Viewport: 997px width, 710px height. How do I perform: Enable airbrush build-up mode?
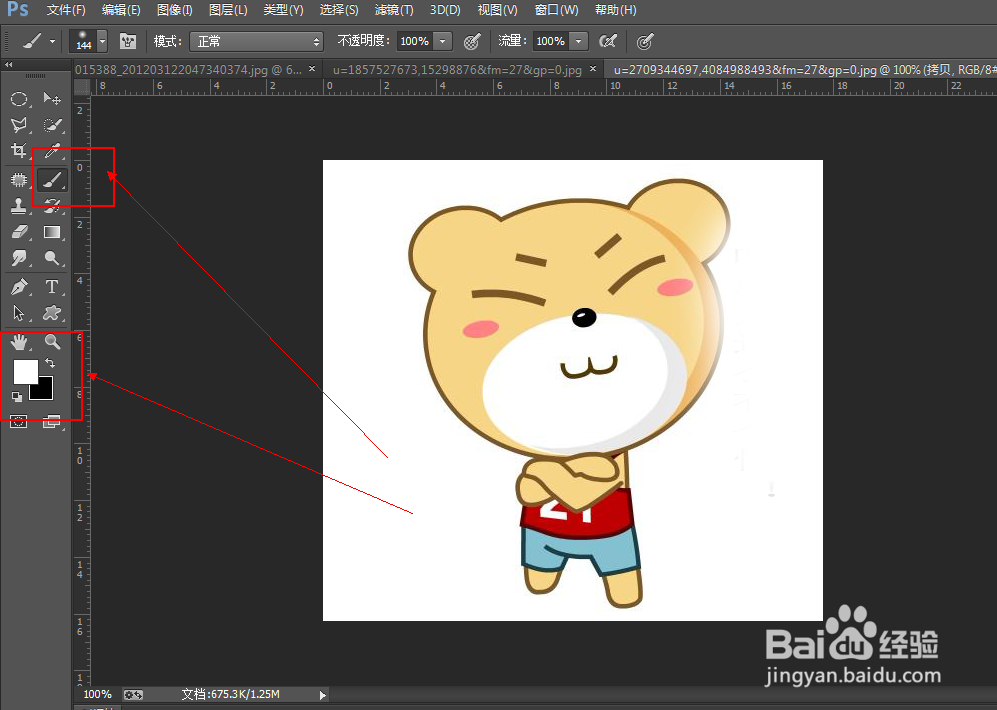coord(608,41)
